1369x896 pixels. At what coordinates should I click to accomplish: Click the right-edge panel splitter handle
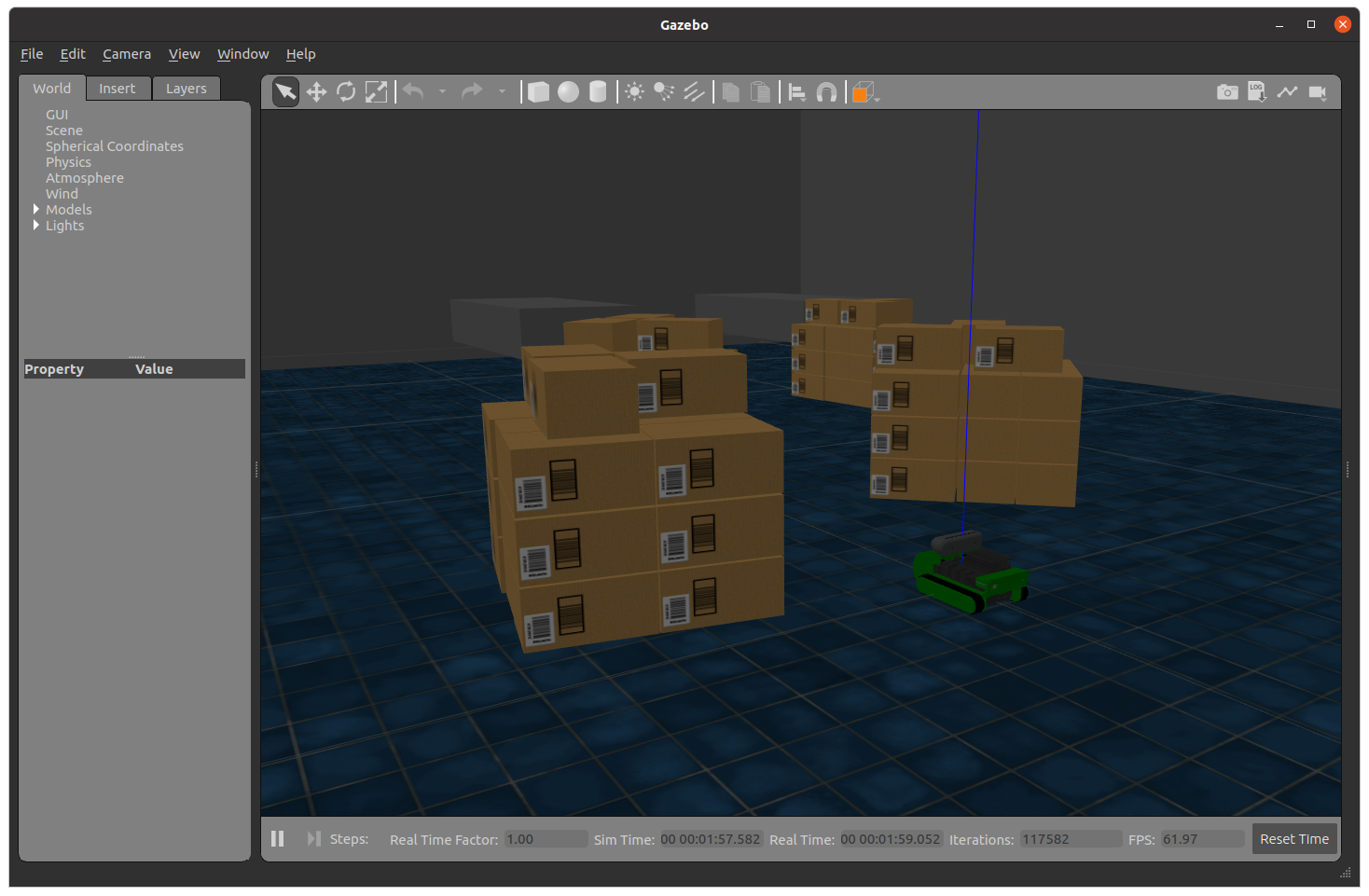[1348, 469]
